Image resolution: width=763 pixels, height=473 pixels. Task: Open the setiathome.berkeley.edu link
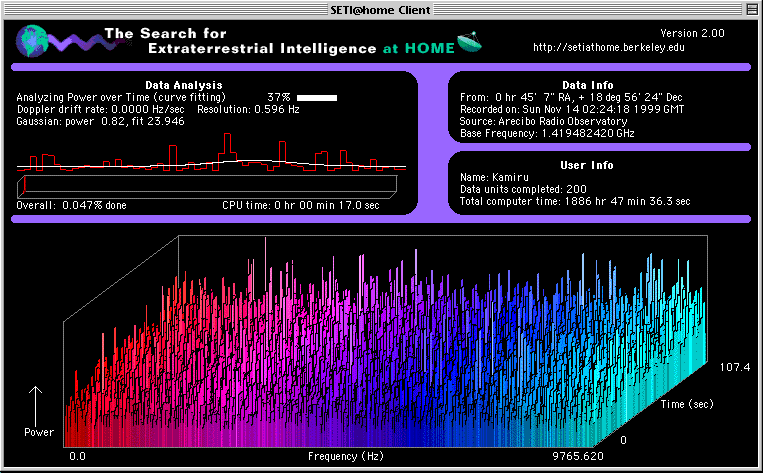tap(609, 47)
